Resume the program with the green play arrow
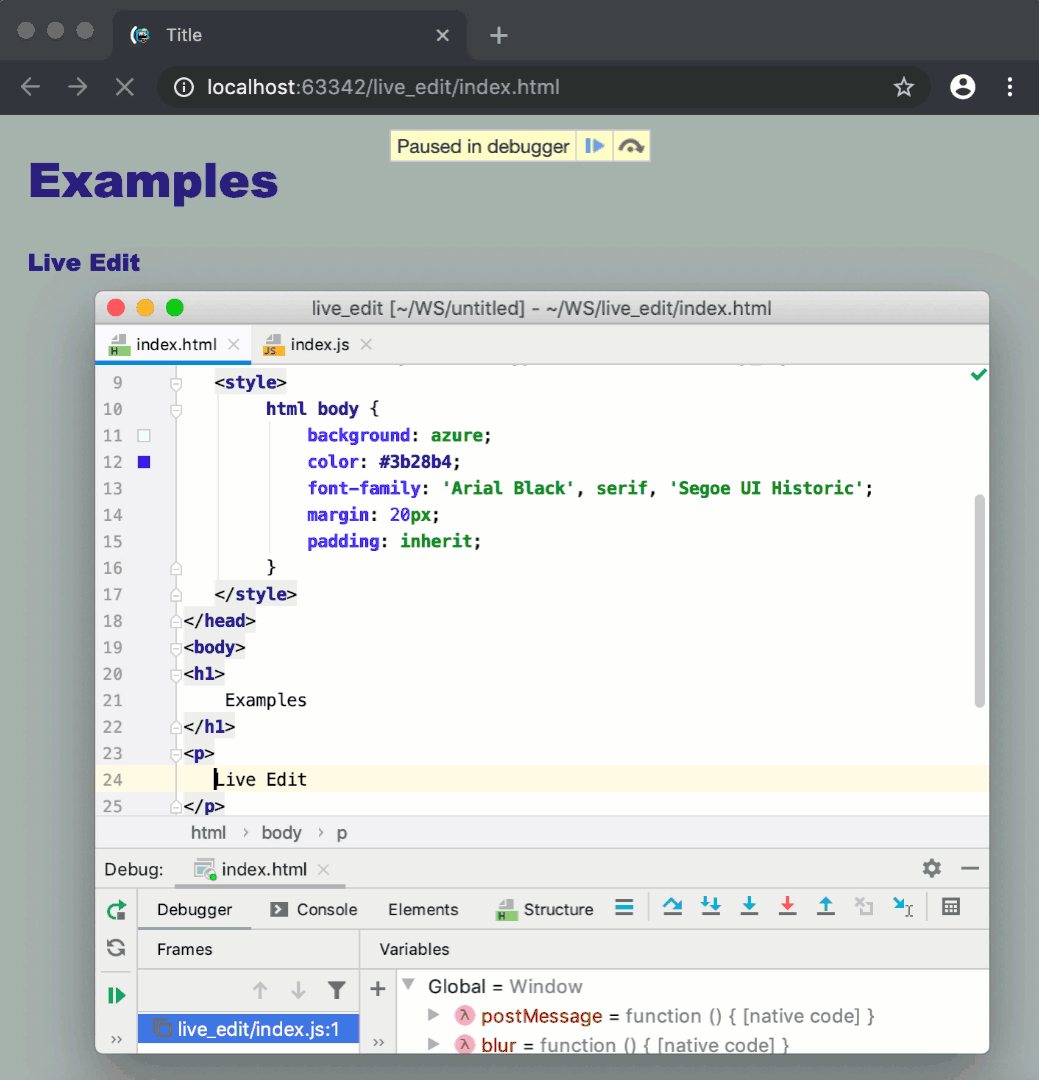 [x=115, y=994]
